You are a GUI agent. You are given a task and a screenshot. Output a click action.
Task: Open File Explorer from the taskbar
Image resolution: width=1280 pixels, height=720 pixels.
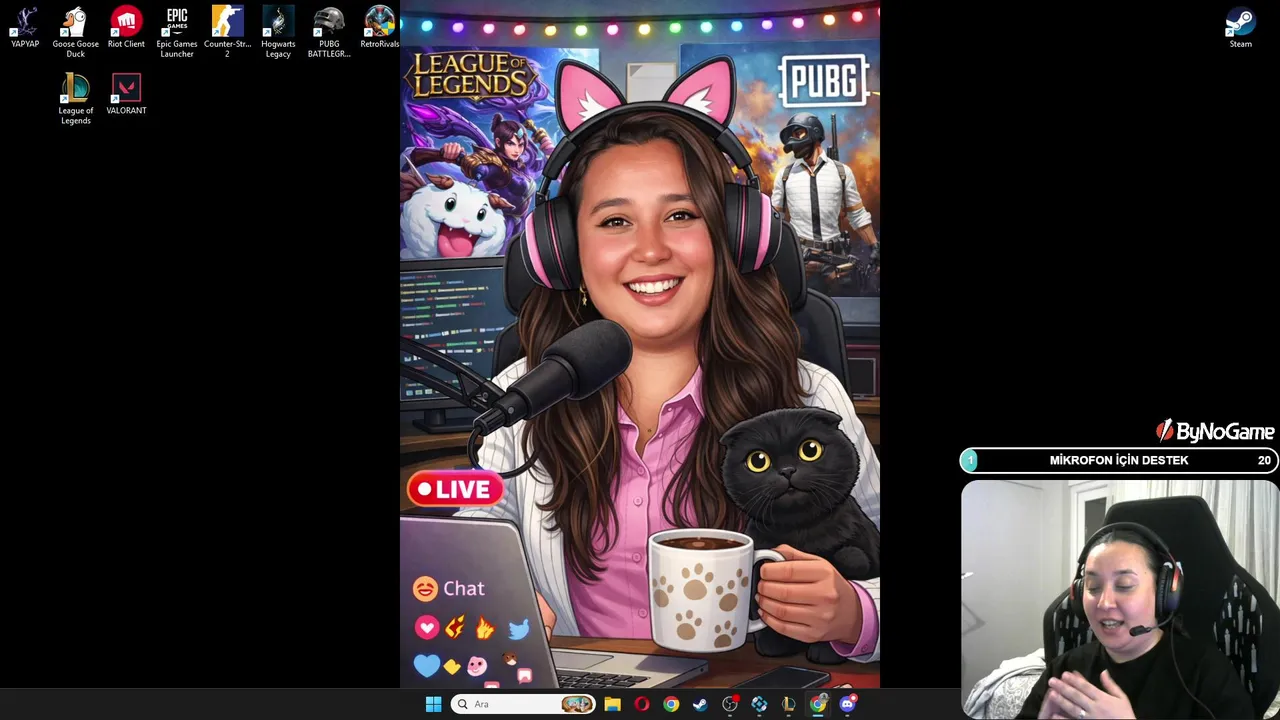point(612,704)
